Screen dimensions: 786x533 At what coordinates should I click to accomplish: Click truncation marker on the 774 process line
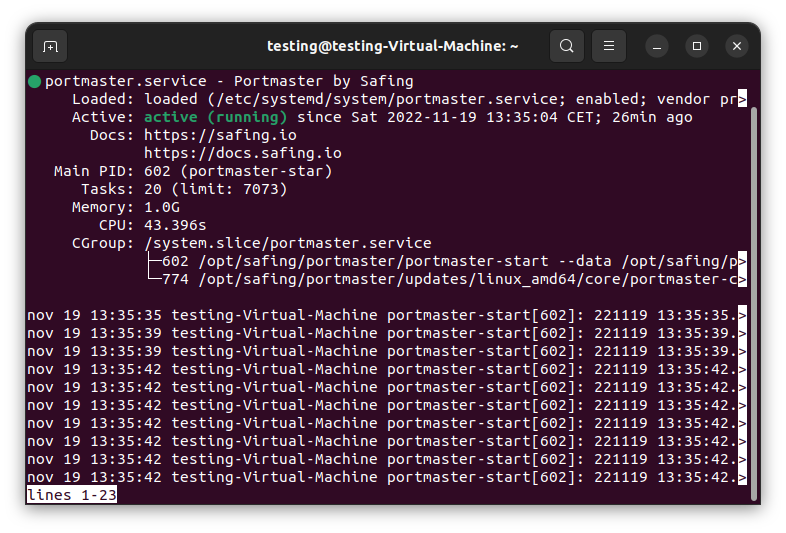pyautogui.click(x=742, y=279)
